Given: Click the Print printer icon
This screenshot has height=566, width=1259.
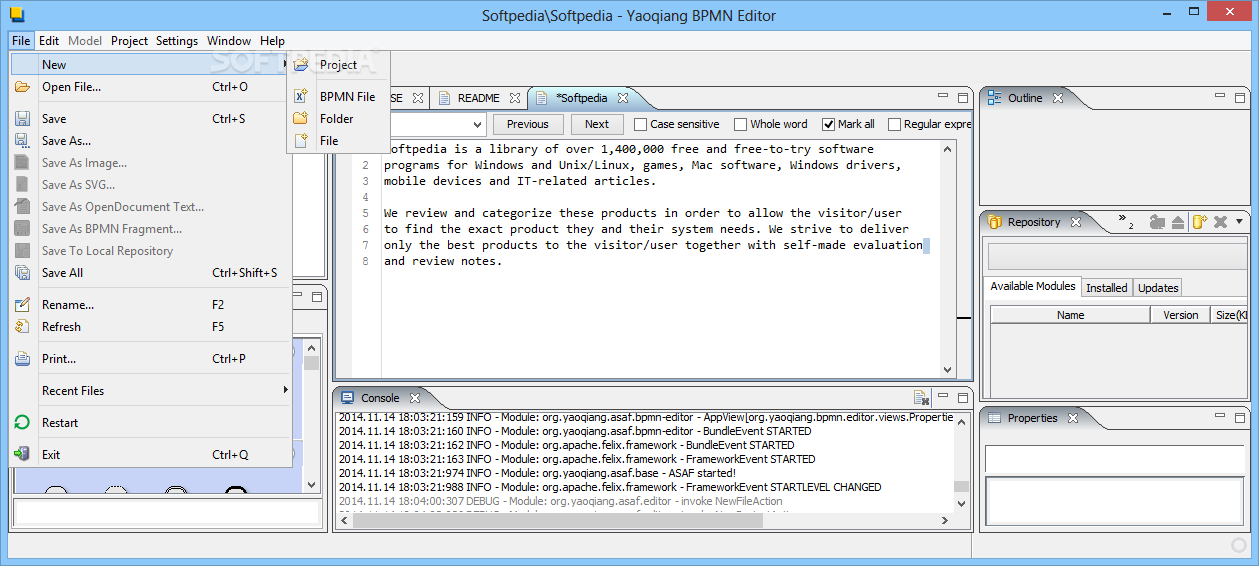Looking at the screenshot, I should tap(22, 359).
